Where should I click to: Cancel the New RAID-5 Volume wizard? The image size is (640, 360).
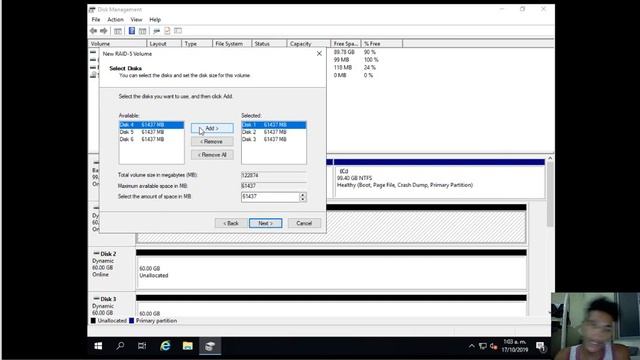point(304,223)
